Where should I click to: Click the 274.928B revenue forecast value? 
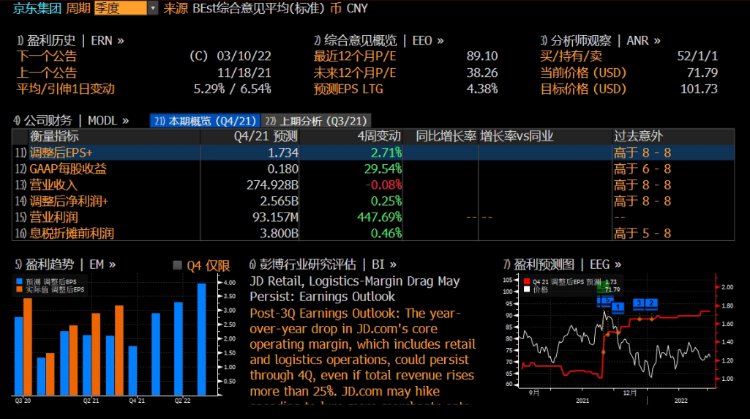pos(272,185)
